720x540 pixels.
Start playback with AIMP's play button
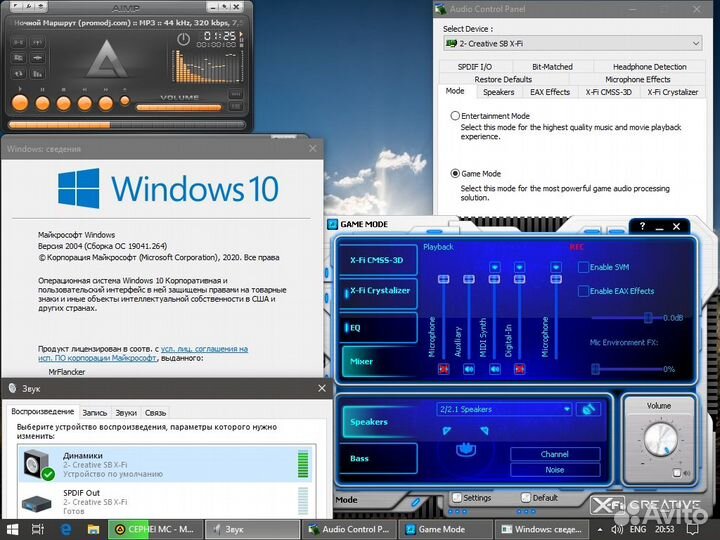pyautogui.click(x=20, y=103)
